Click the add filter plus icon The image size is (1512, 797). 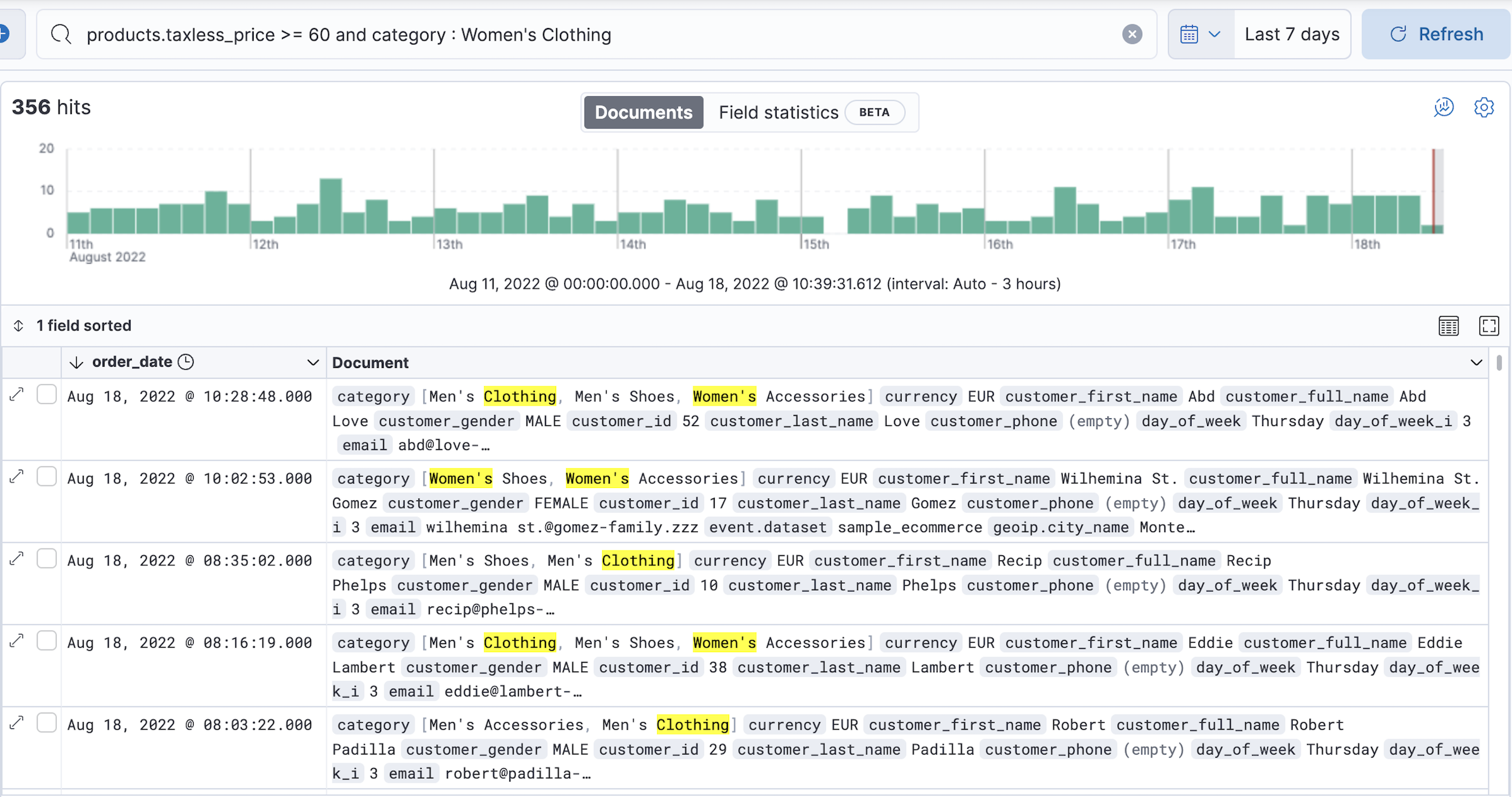5,34
